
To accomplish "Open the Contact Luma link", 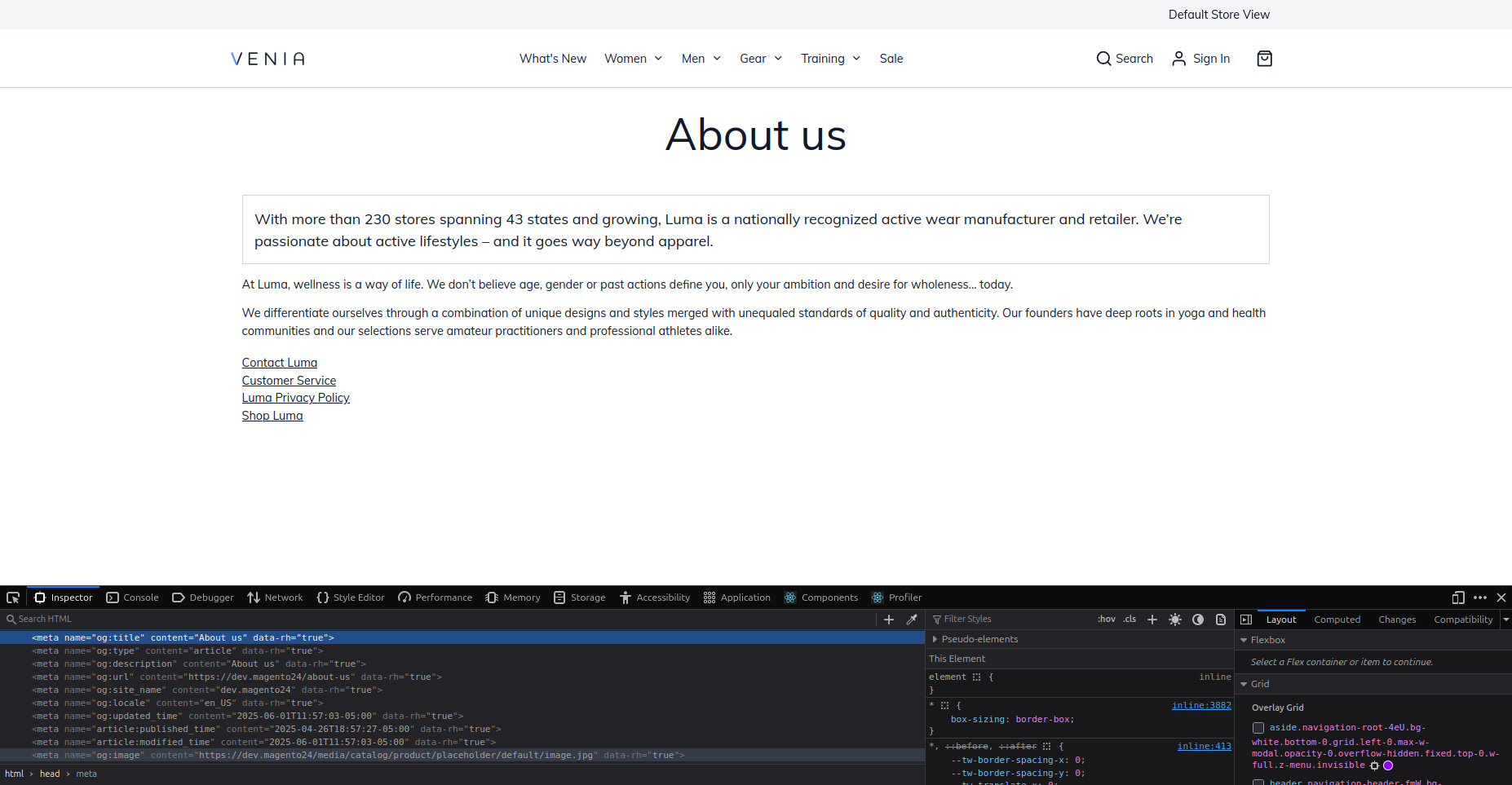I will pos(280,363).
